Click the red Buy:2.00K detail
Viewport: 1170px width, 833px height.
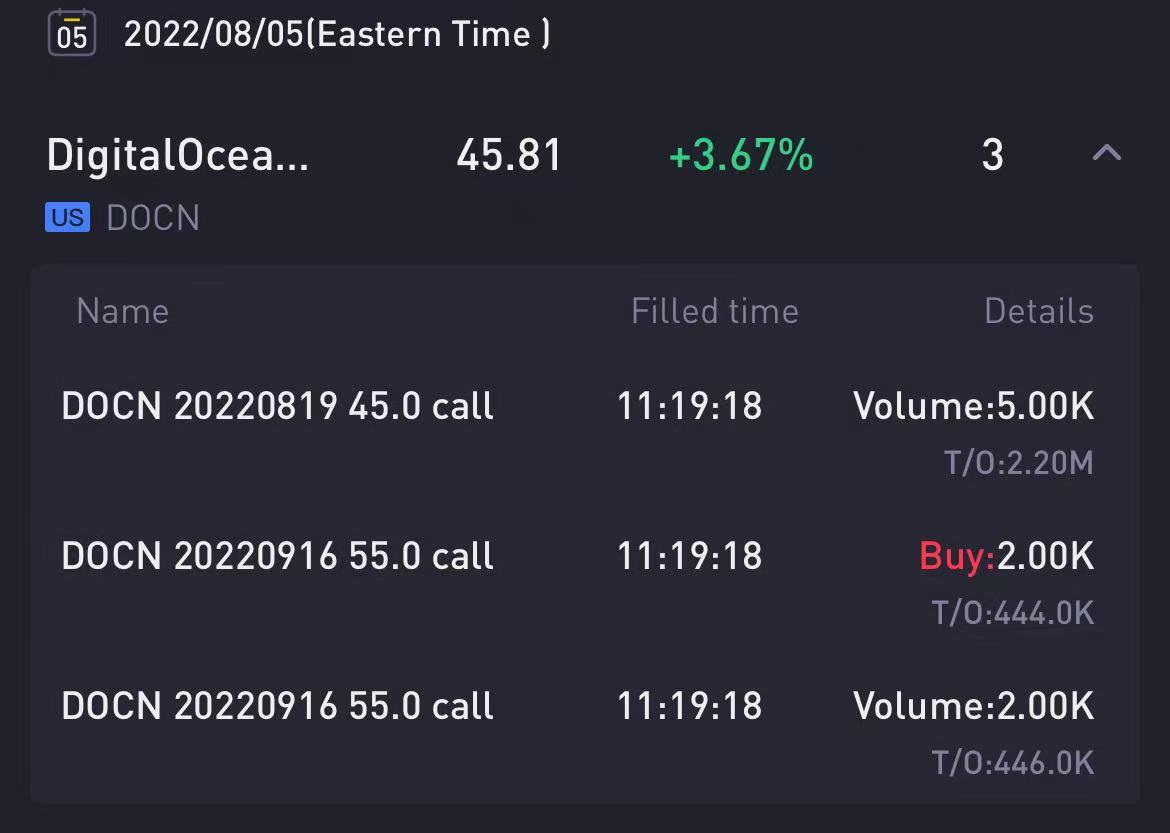pyautogui.click(x=1007, y=557)
